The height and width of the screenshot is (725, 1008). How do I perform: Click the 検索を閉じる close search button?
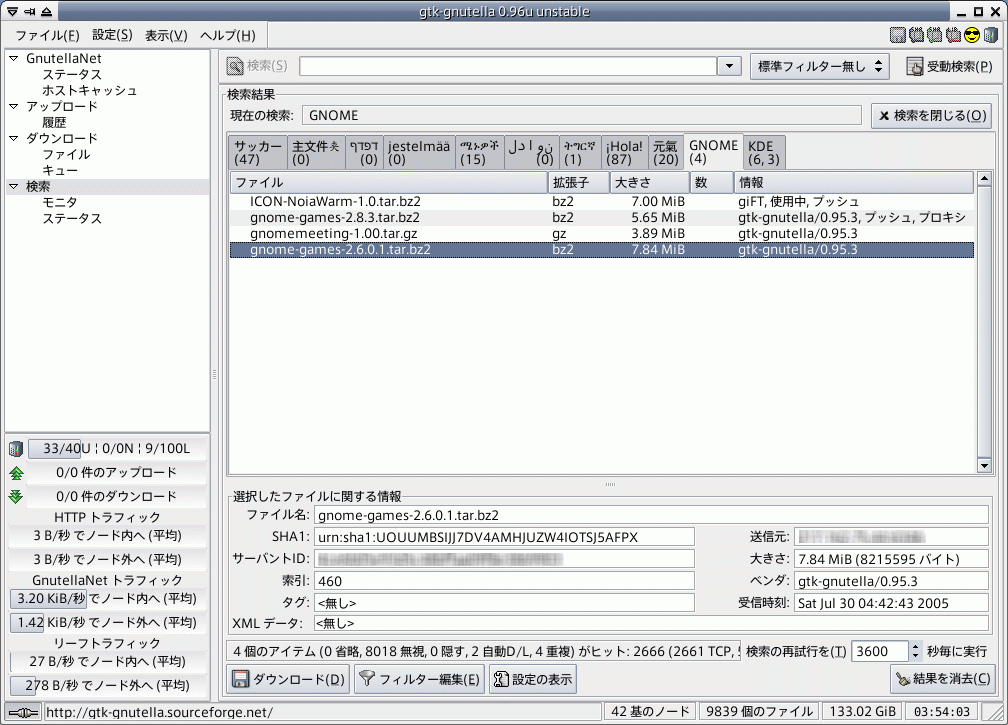(931, 116)
